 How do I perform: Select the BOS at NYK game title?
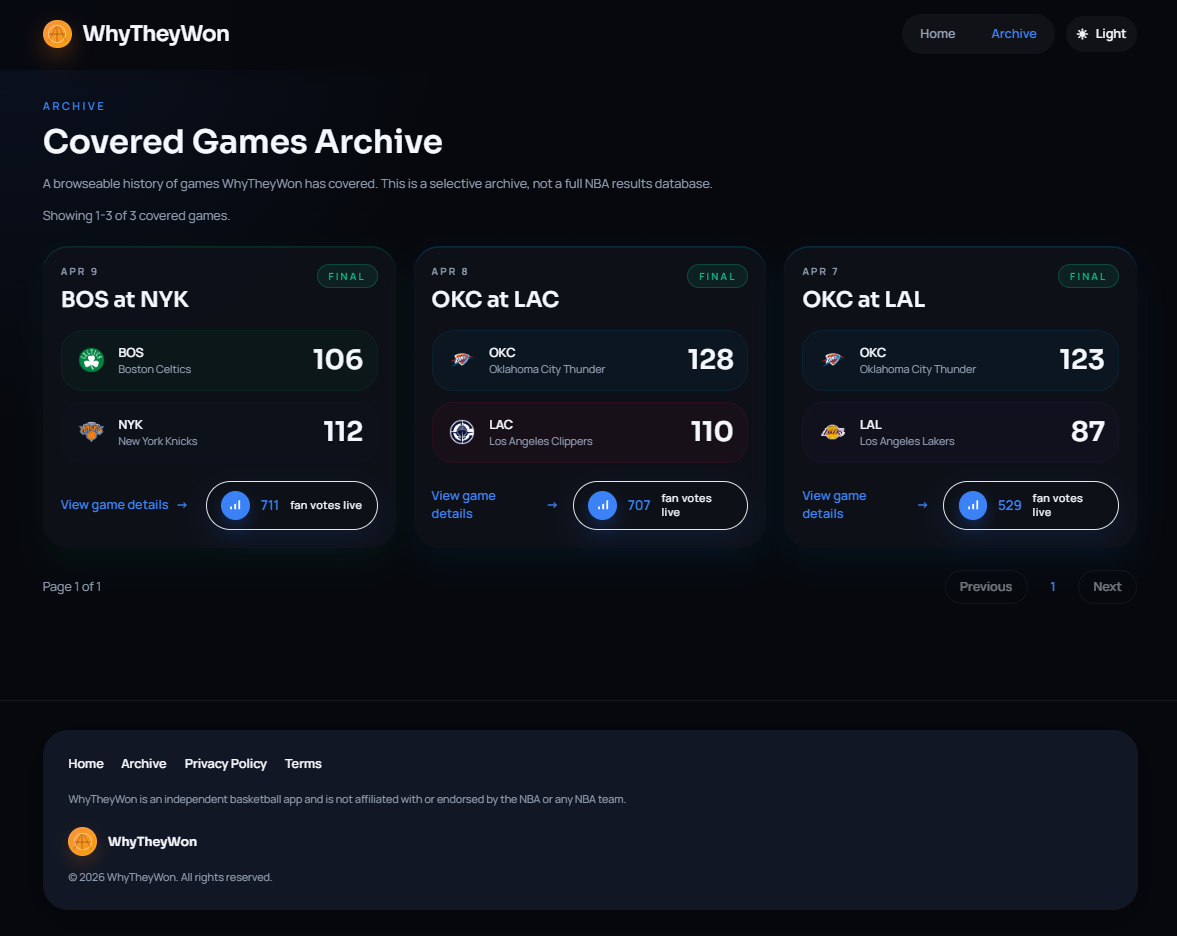(125, 299)
